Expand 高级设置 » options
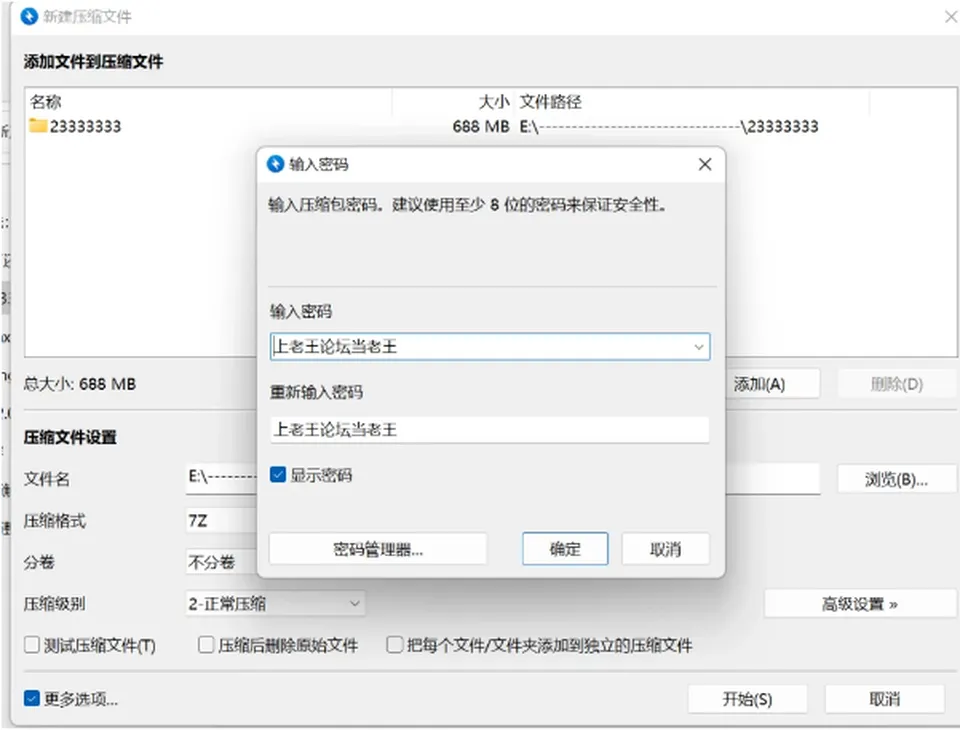 860,604
